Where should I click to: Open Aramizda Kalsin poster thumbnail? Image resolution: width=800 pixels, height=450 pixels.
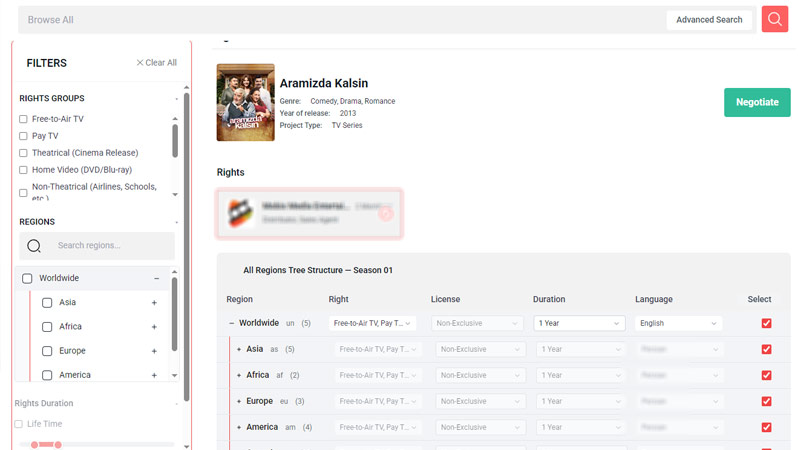(x=245, y=102)
